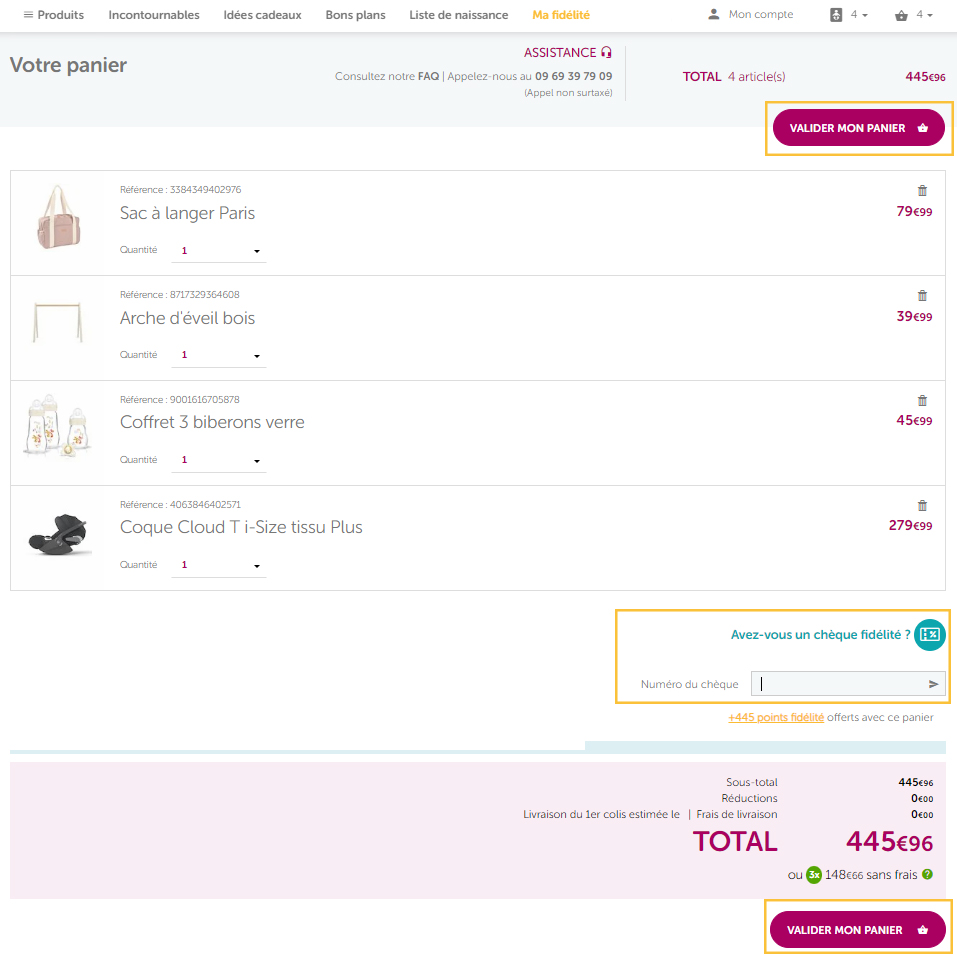Click top Valider mon panier button
Viewport: 957px width, 956px height.
pos(858,128)
